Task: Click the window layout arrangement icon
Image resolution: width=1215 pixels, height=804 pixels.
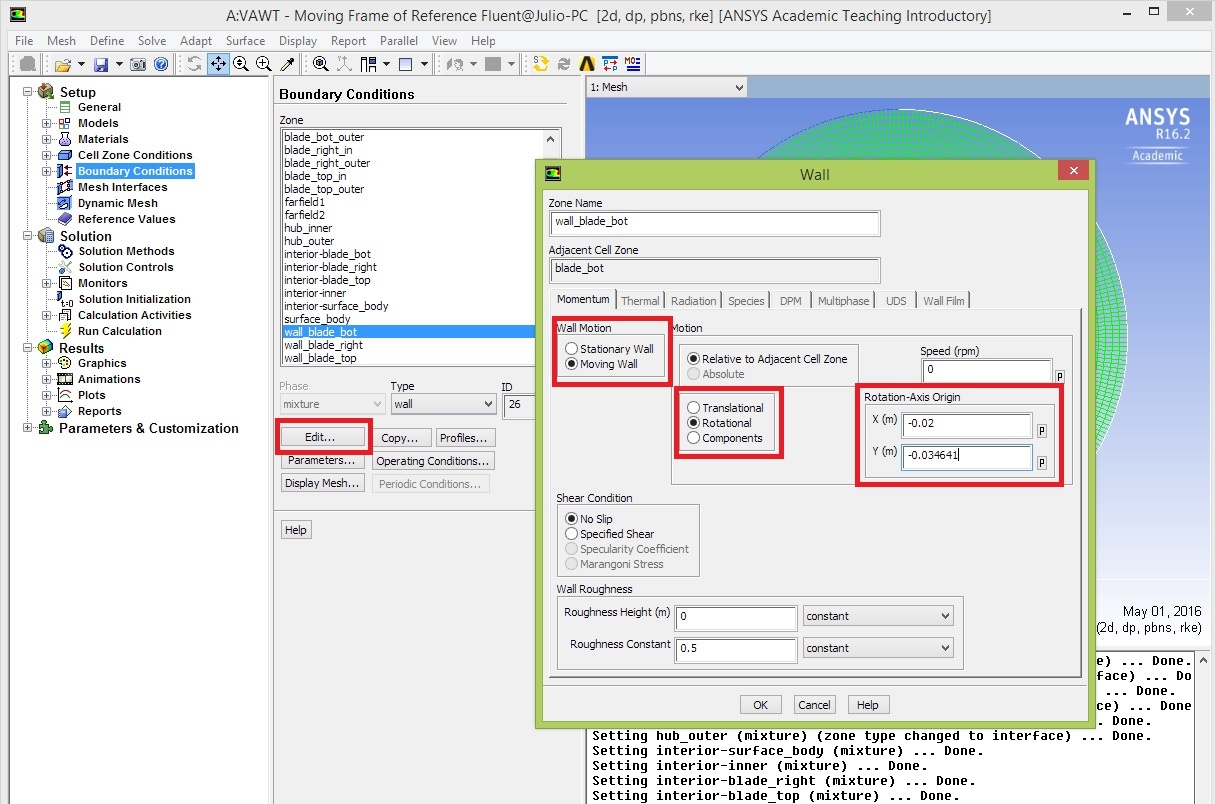Action: coord(369,64)
